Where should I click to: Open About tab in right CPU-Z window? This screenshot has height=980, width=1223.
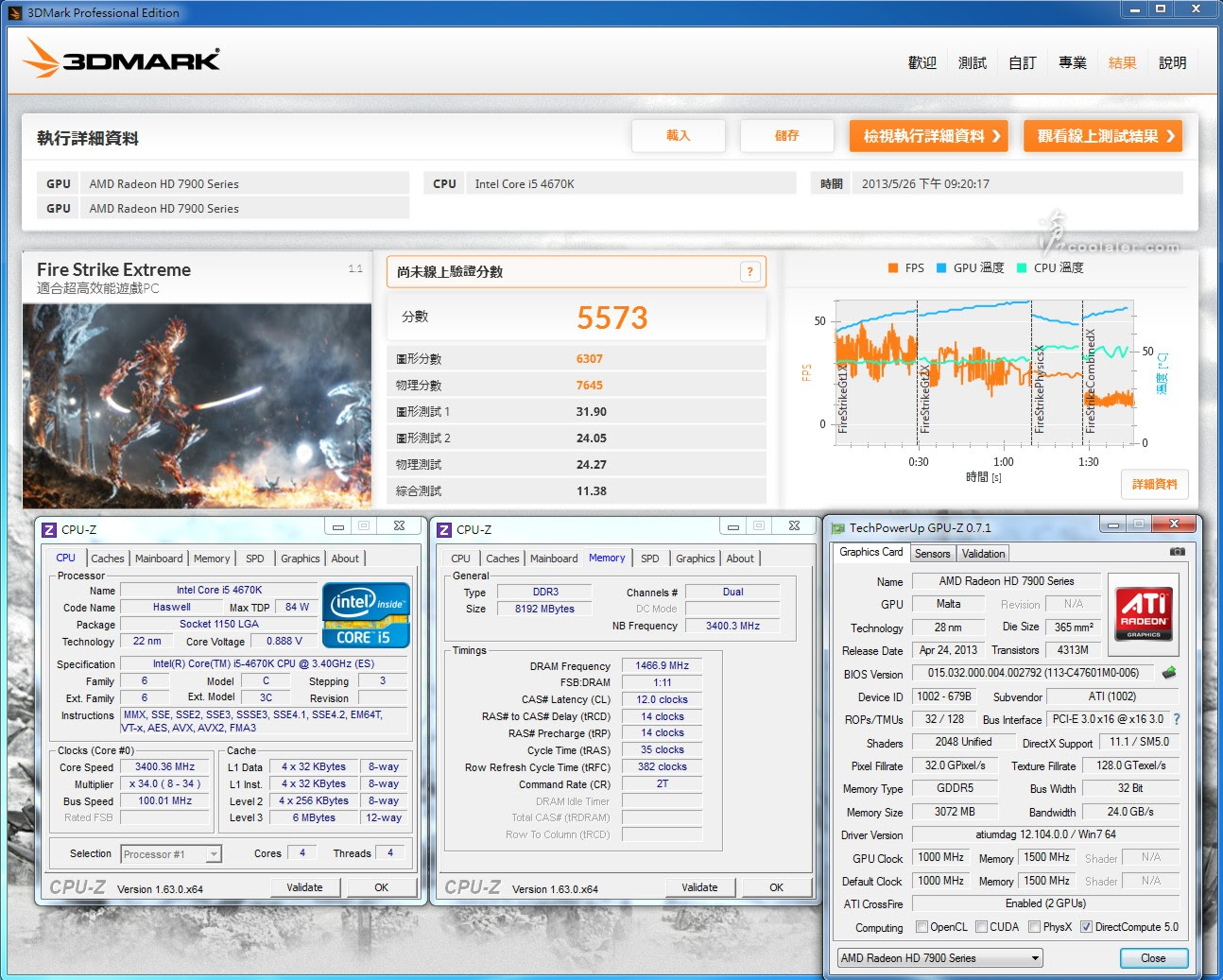pyautogui.click(x=740, y=559)
